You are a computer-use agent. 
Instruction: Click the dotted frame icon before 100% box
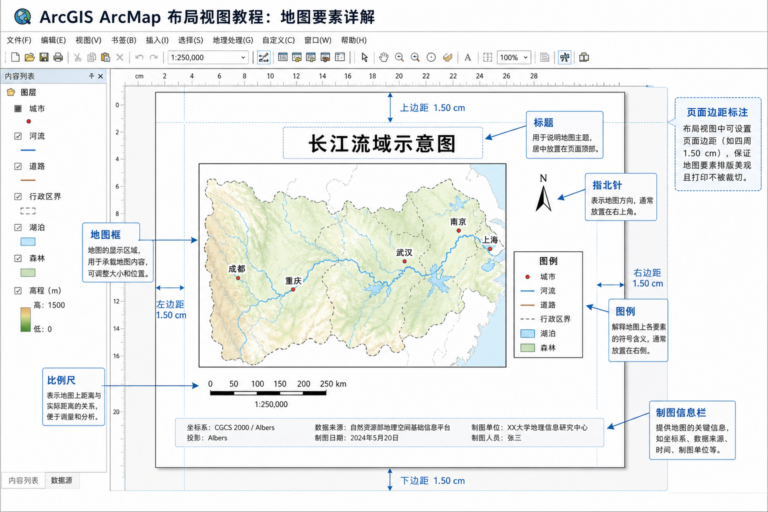(487, 57)
